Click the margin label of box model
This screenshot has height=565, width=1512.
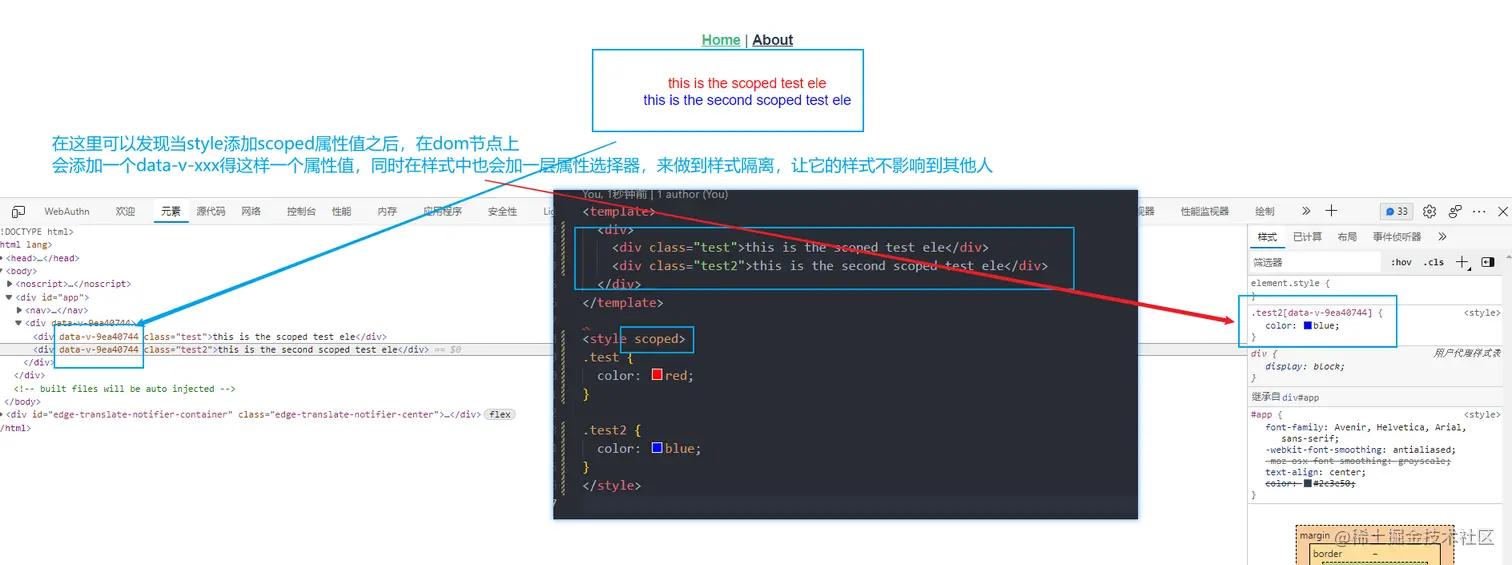pos(1315,536)
